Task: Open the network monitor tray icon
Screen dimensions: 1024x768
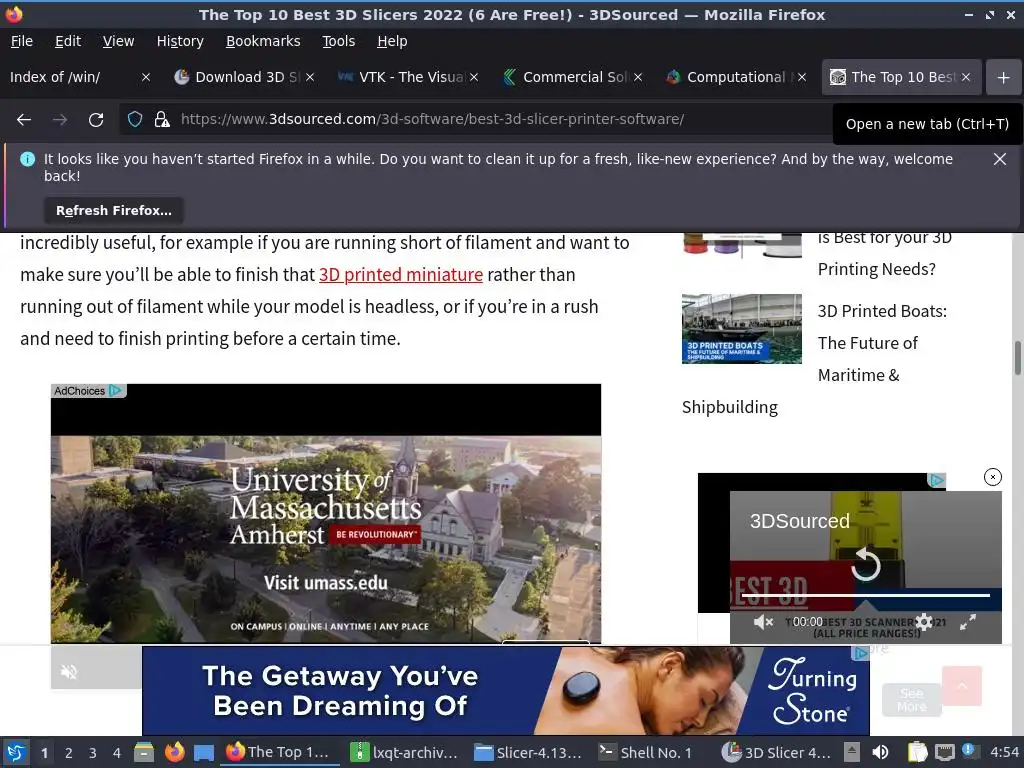Action: pos(944,752)
